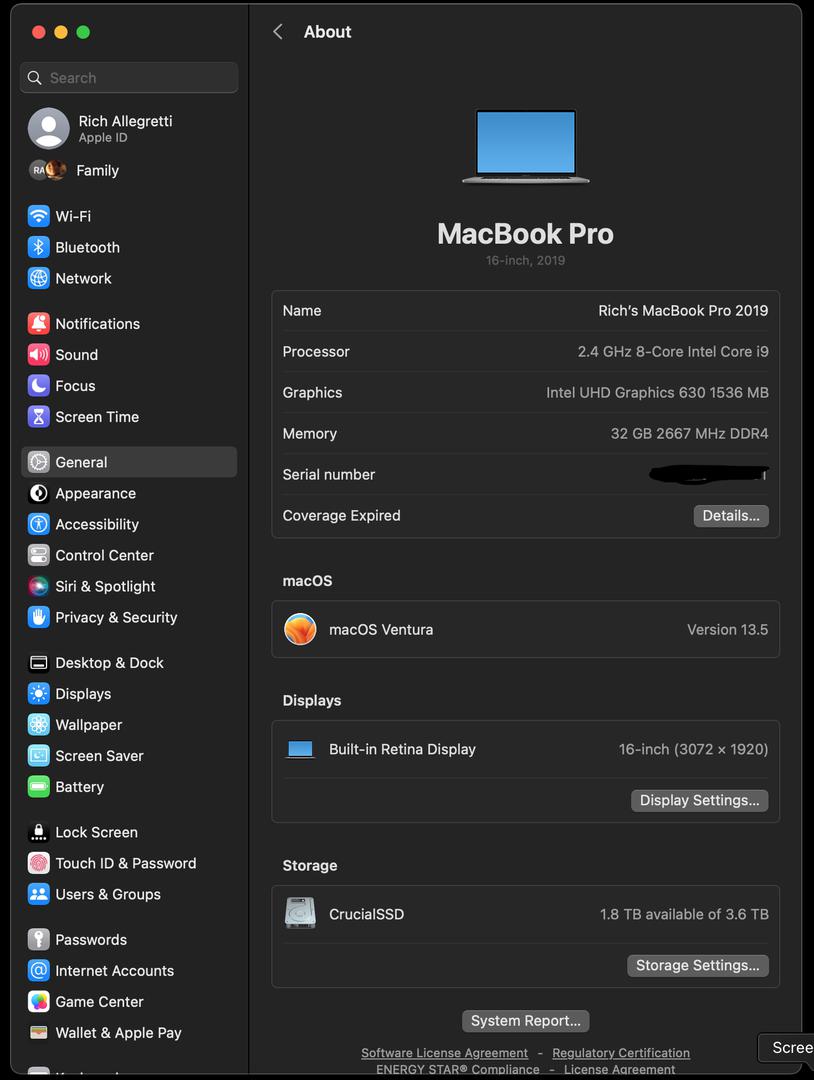Open the Screen Saver icon

[x=39, y=756]
